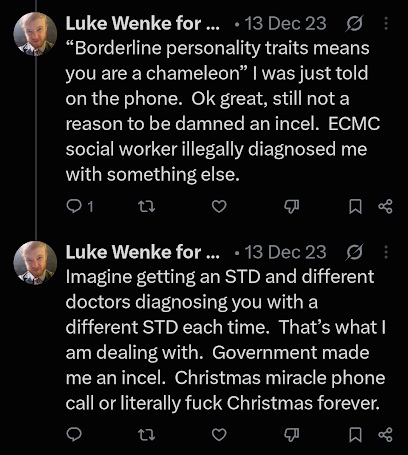This screenshot has width=408, height=455.
Task: Click the slashed-circle icon on first post
Action: pos(354,24)
